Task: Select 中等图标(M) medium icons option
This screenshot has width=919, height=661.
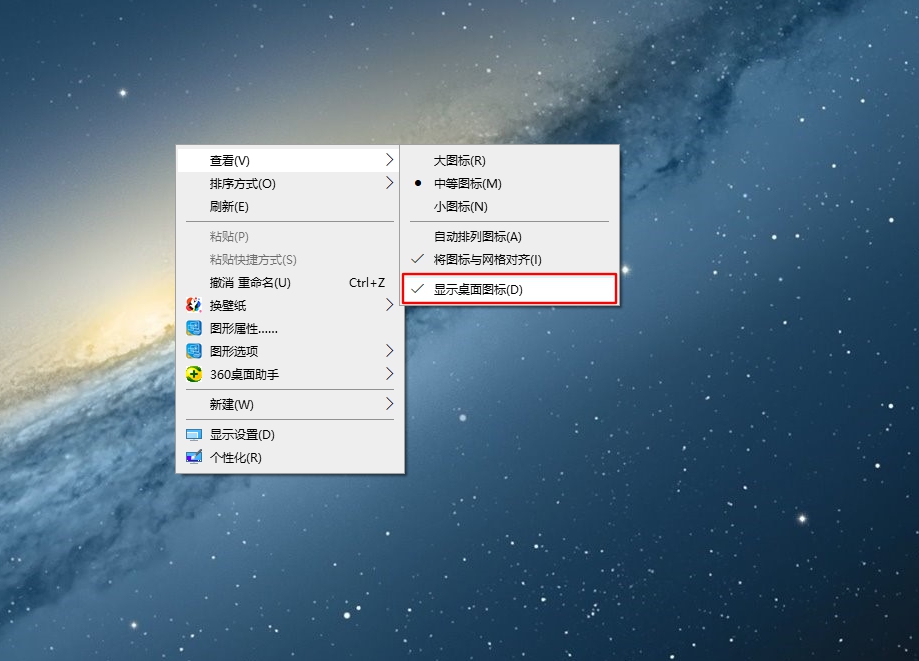Action: click(x=509, y=183)
